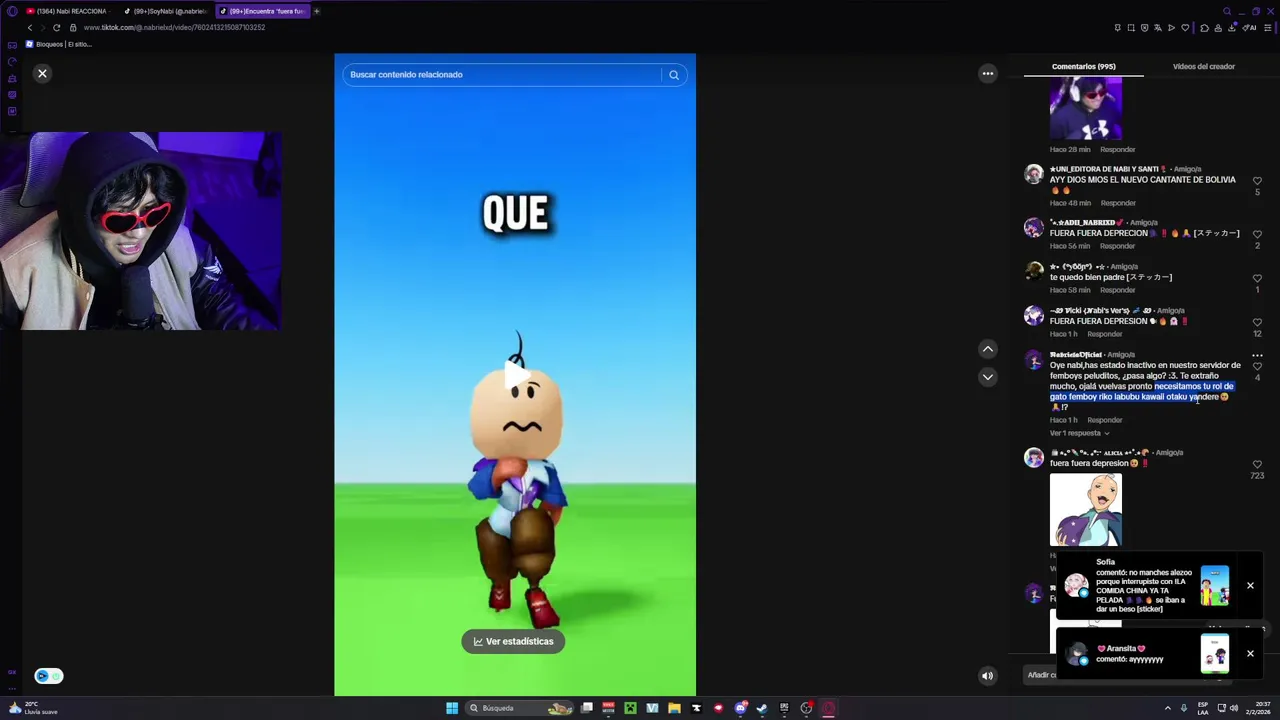The height and width of the screenshot is (720, 1280).
Task: Click the snapshot capture icon in toolbar
Action: (x=1131, y=28)
